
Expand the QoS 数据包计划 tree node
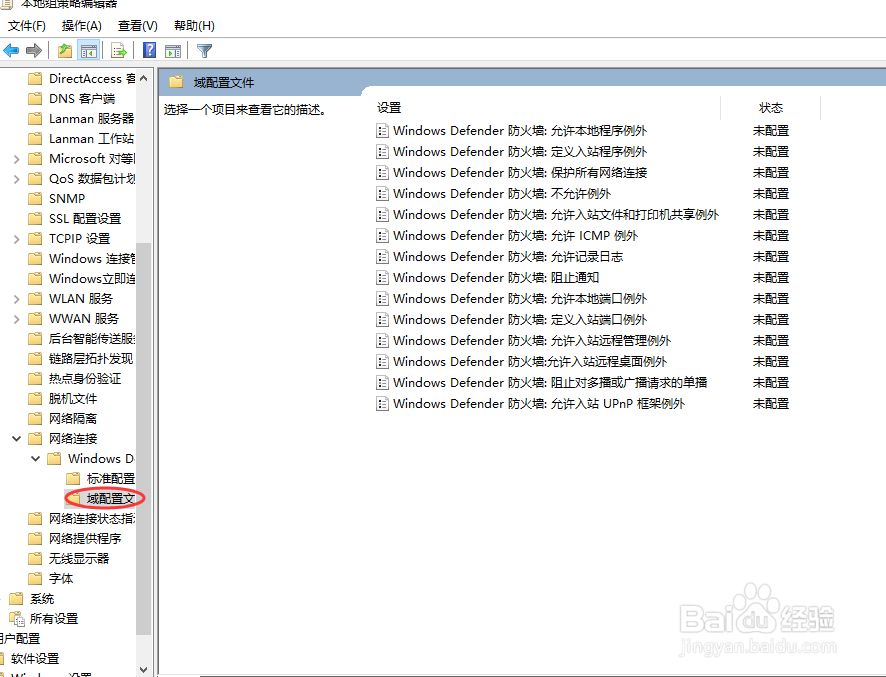pos(16,179)
